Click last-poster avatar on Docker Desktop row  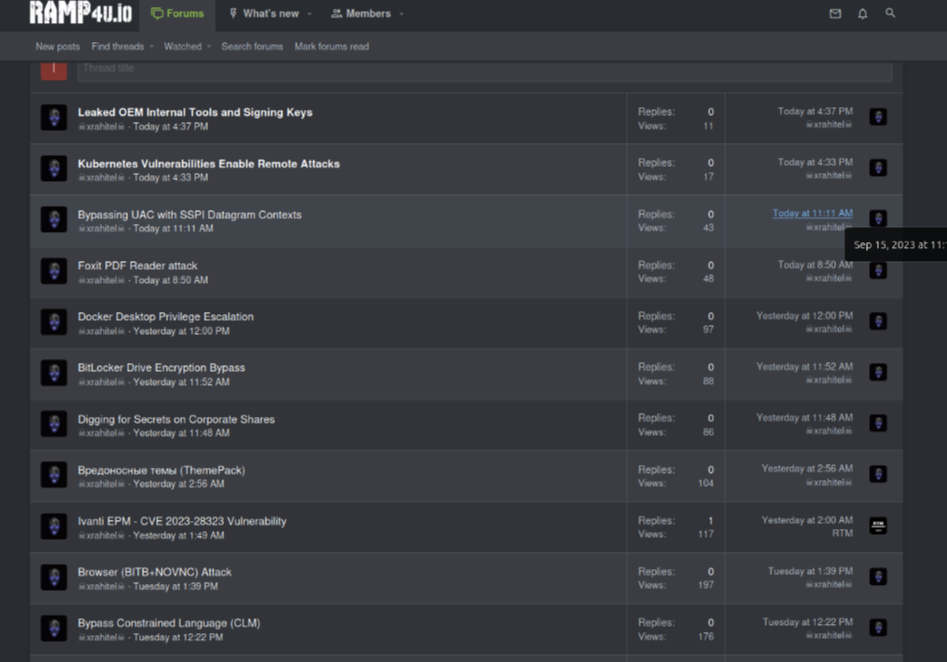point(878,321)
